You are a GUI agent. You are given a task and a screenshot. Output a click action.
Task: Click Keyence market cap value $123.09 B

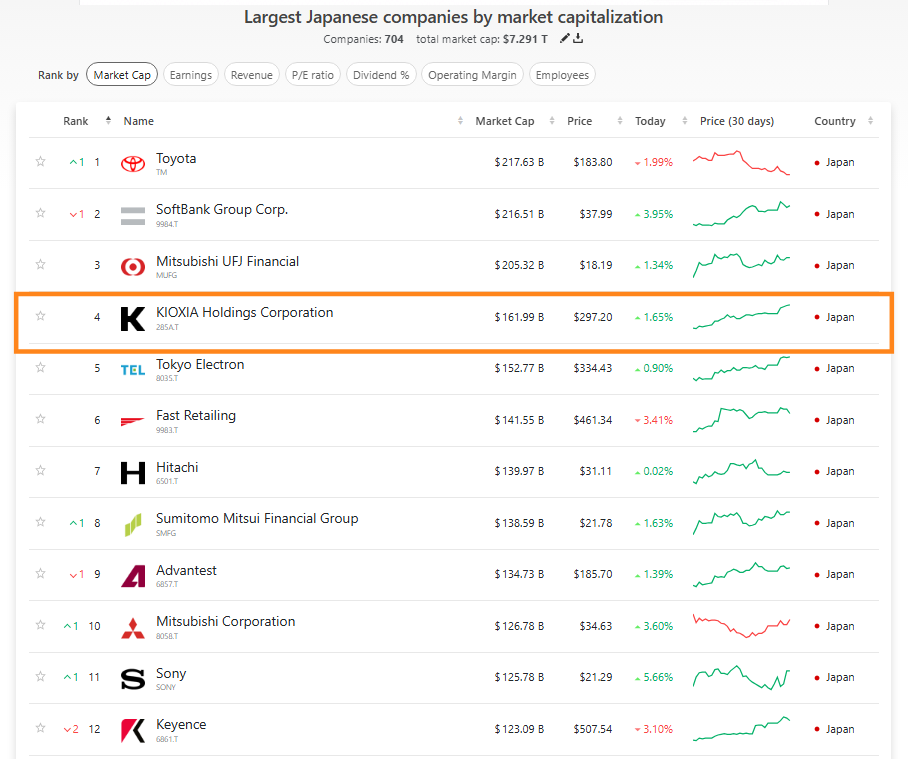tap(519, 729)
